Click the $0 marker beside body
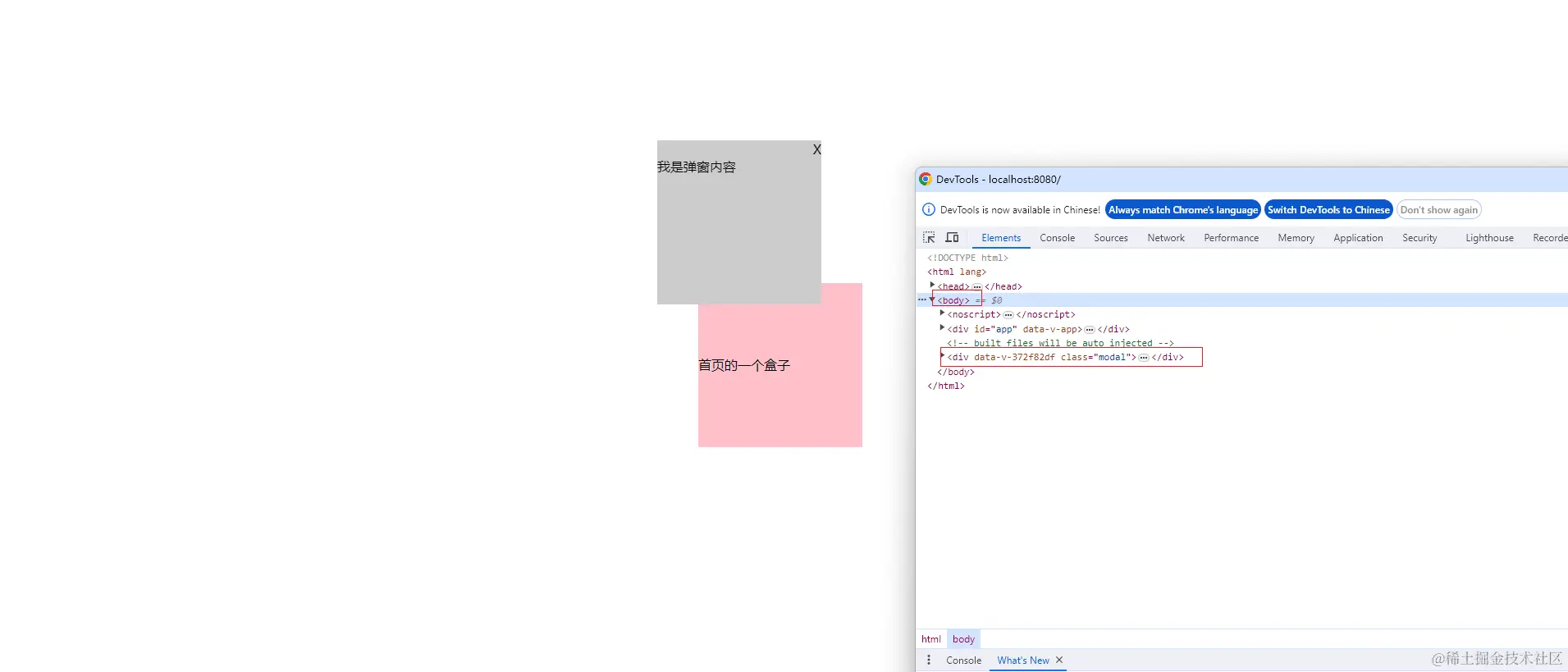The height and width of the screenshot is (672, 1568). click(x=996, y=300)
